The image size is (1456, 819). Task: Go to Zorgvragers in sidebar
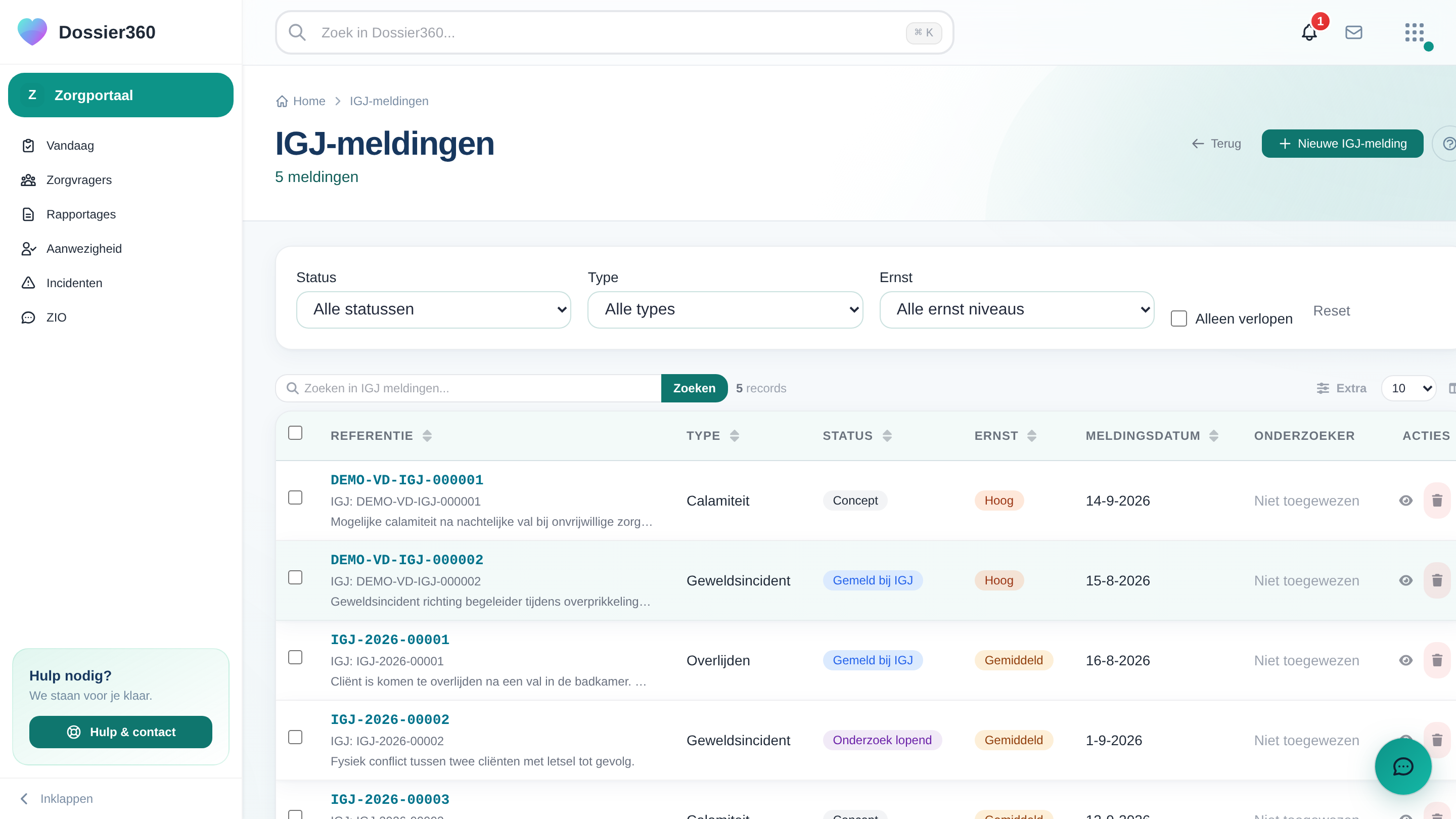coord(120,180)
